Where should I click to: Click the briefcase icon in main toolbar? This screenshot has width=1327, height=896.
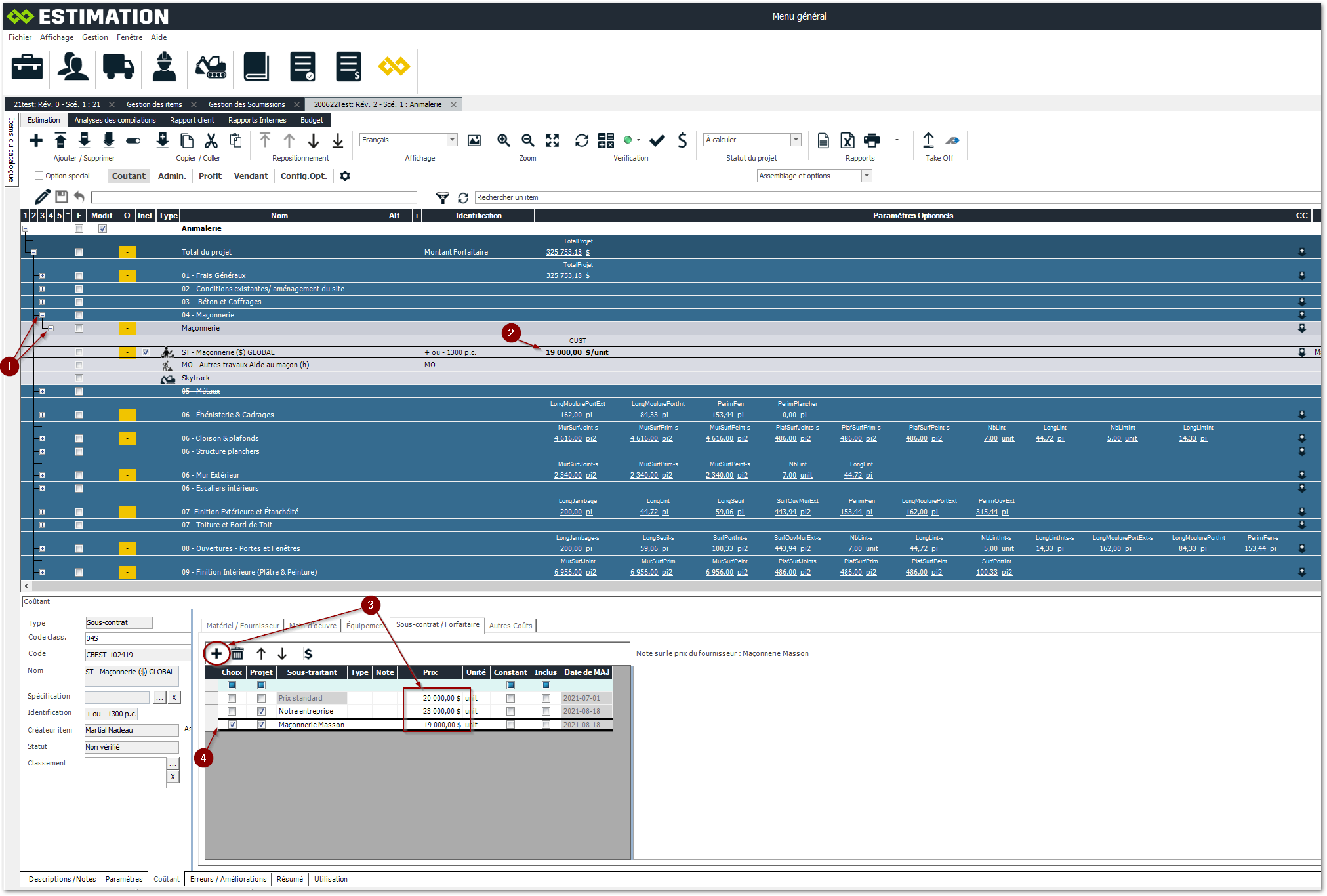click(x=27, y=67)
